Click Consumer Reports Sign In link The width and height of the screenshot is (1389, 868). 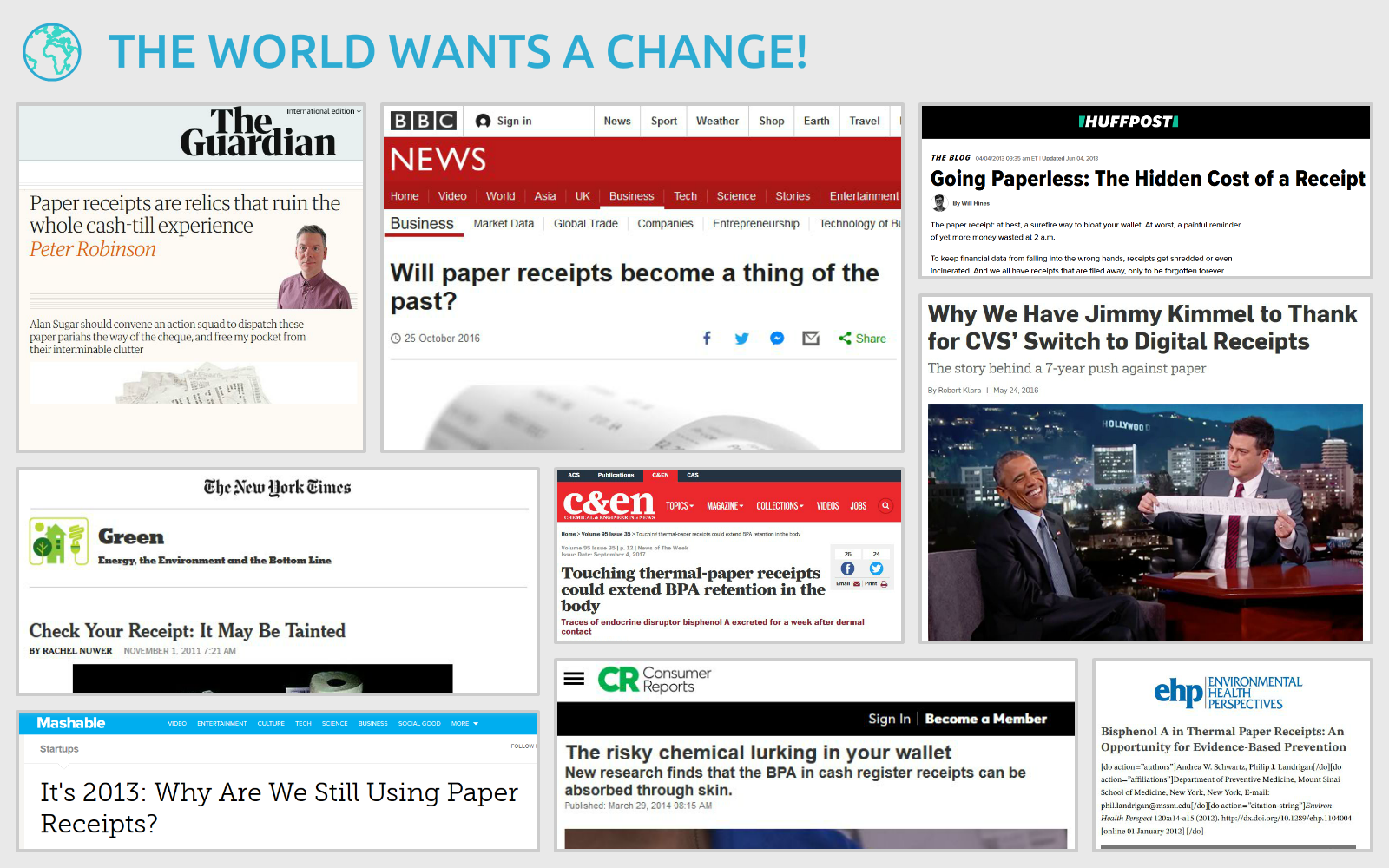coord(889,719)
